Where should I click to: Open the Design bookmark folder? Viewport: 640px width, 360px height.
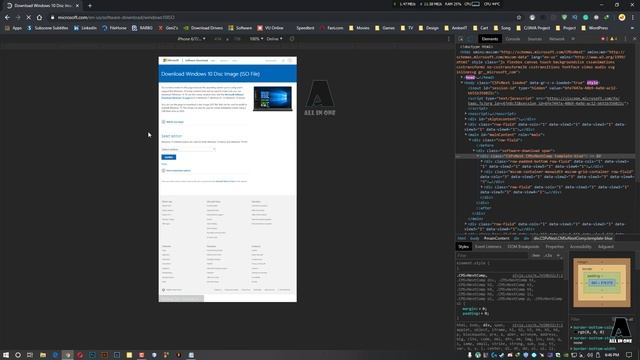429,28
